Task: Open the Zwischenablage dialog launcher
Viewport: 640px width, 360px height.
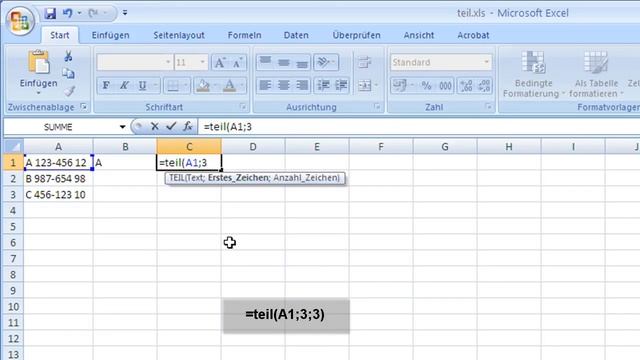Action: click(84, 107)
